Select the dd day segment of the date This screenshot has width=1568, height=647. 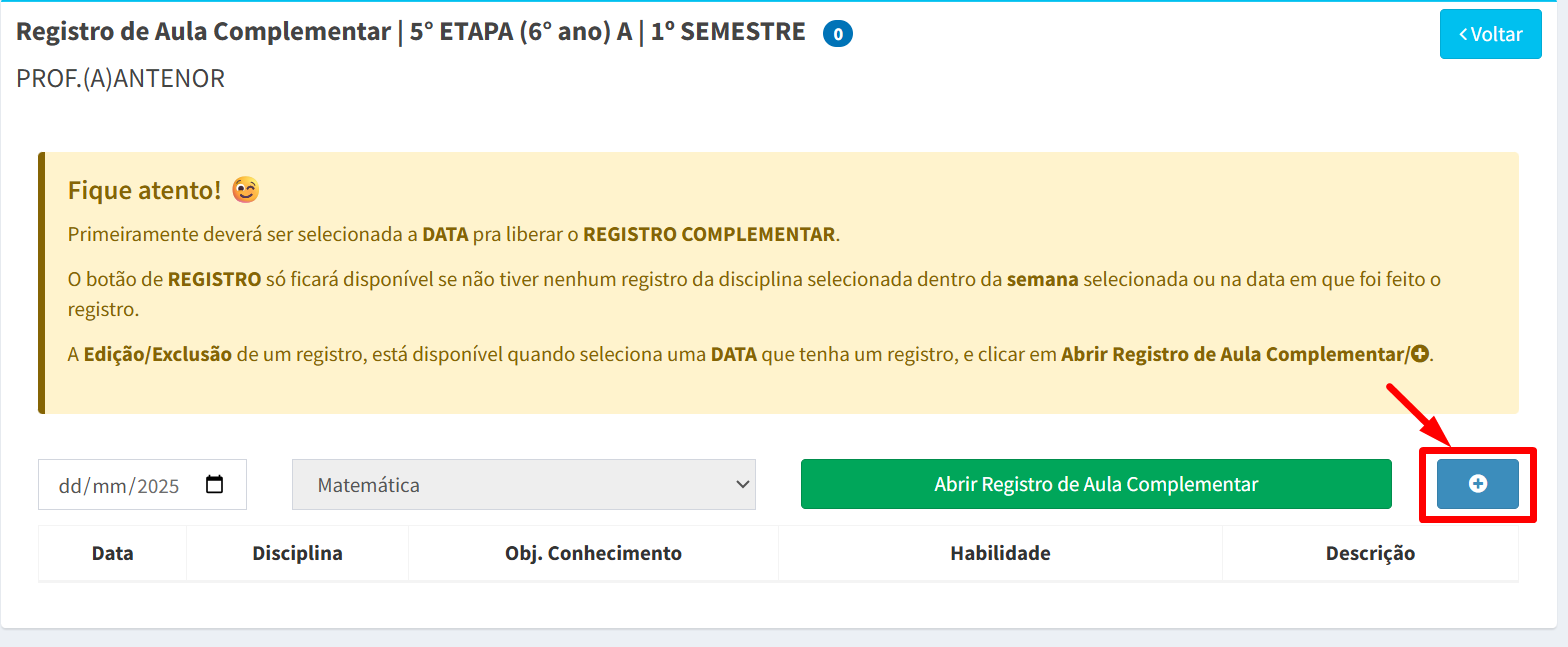point(69,486)
